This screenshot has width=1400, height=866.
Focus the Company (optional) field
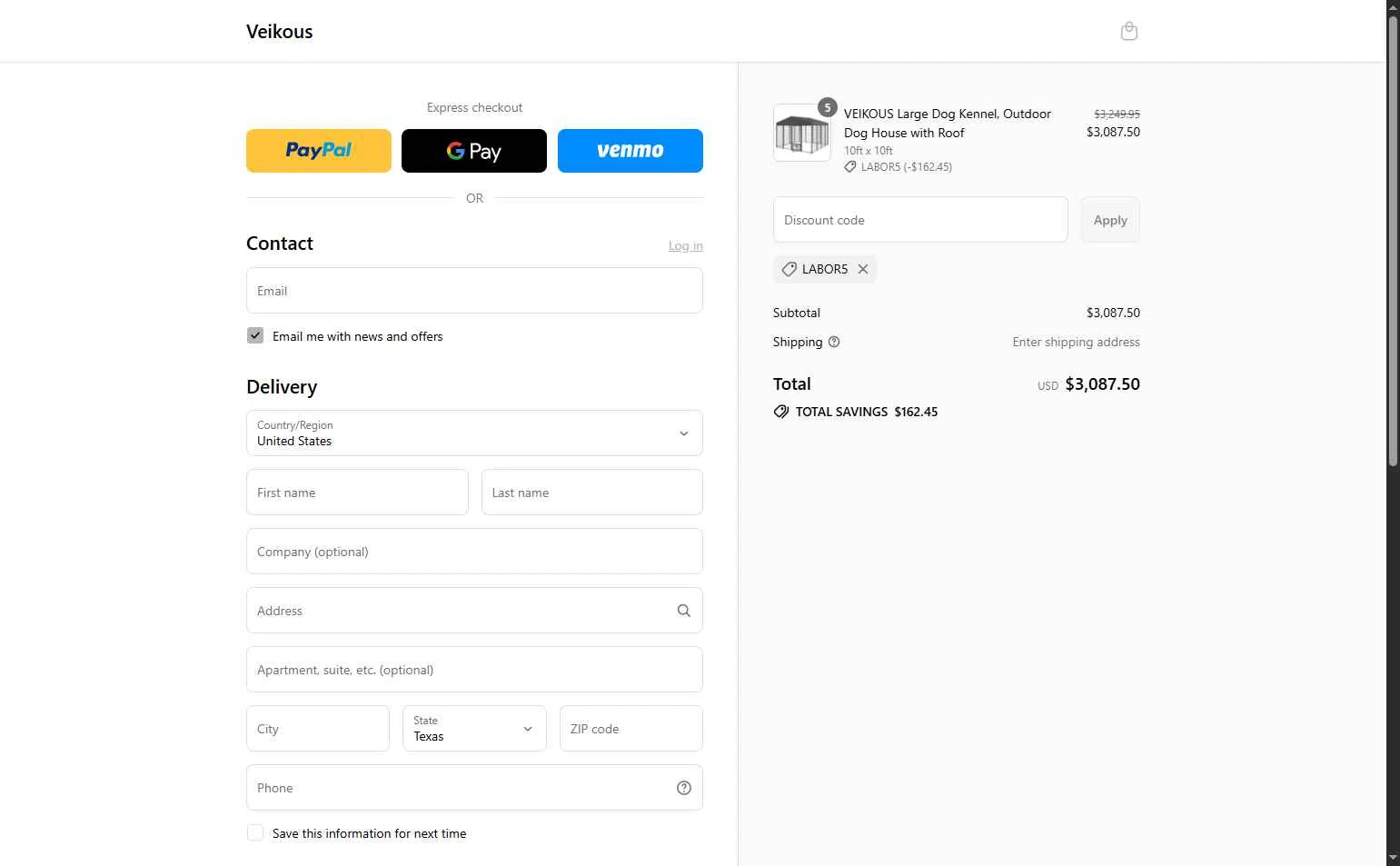474,552
